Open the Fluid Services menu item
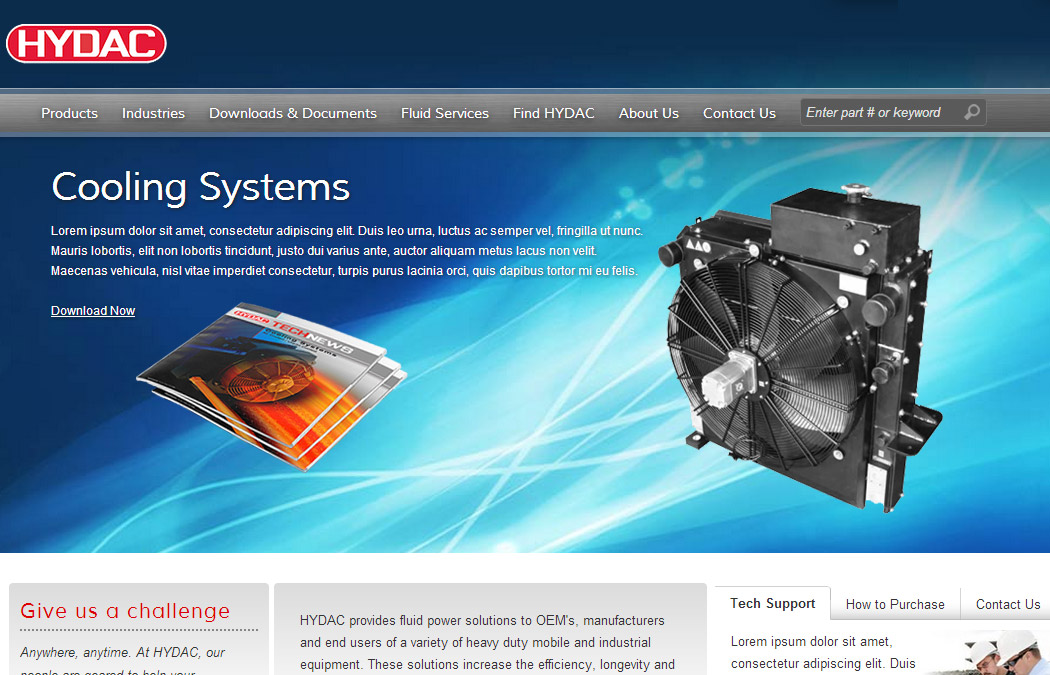This screenshot has height=675, width=1050. [x=445, y=113]
